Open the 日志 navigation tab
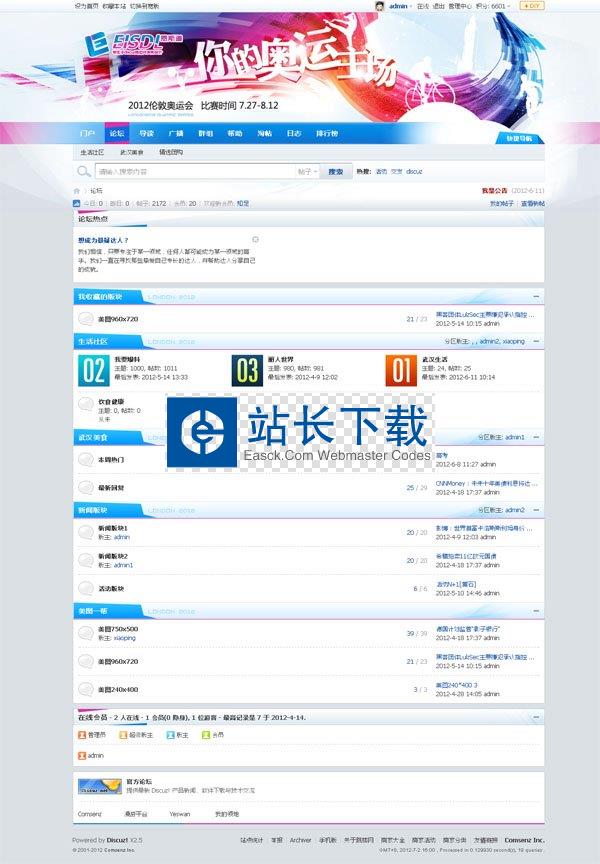600x864 pixels. point(294,133)
